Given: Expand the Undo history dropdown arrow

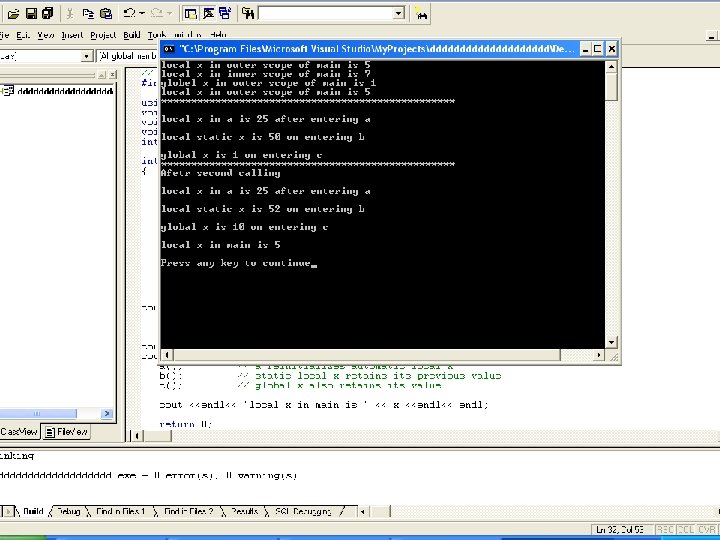Looking at the screenshot, I should 141,14.
